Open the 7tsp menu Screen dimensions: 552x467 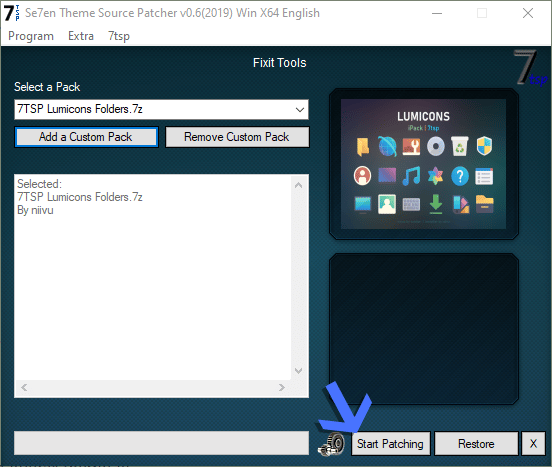pyautogui.click(x=119, y=36)
